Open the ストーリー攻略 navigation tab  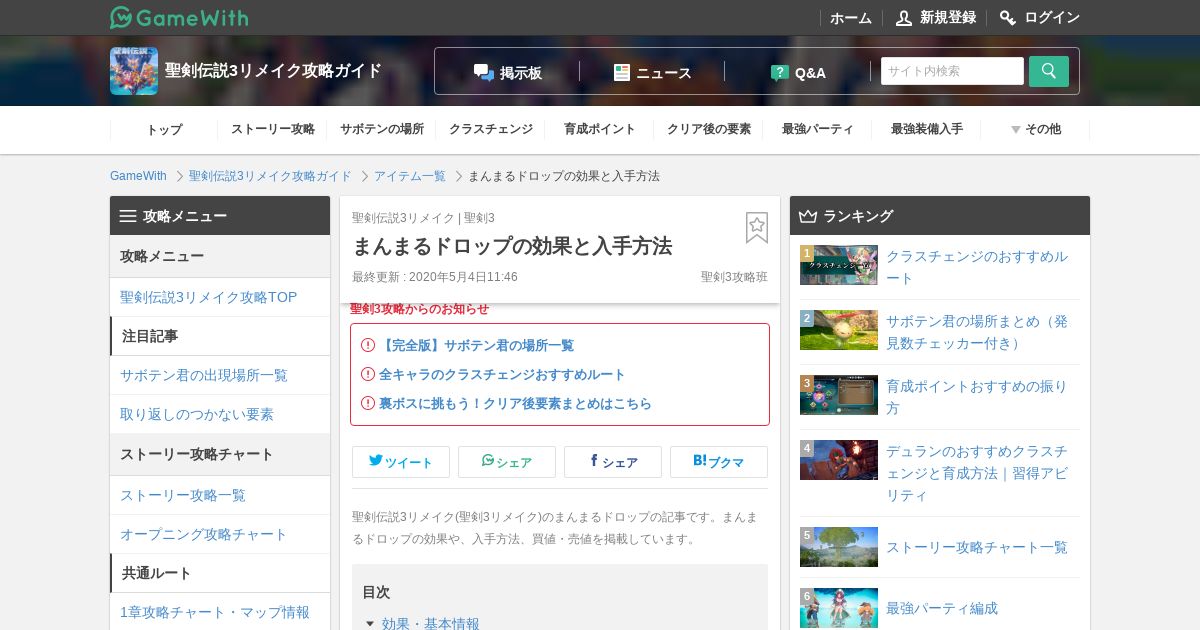point(273,129)
